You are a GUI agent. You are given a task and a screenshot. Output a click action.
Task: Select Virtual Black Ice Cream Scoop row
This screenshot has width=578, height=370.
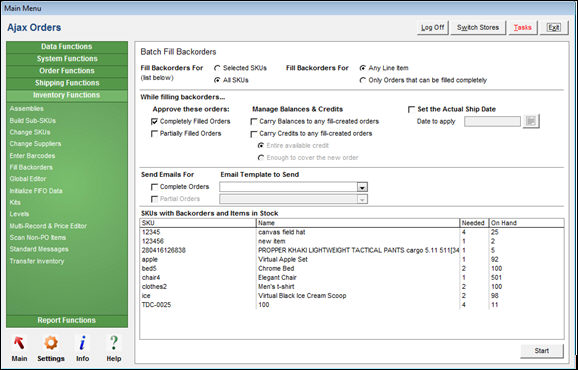pos(352,296)
